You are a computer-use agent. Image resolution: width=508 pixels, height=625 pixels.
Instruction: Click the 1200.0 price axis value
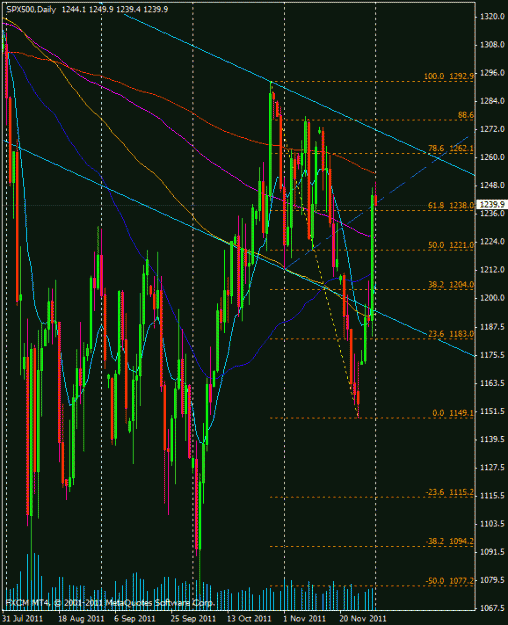click(493, 298)
